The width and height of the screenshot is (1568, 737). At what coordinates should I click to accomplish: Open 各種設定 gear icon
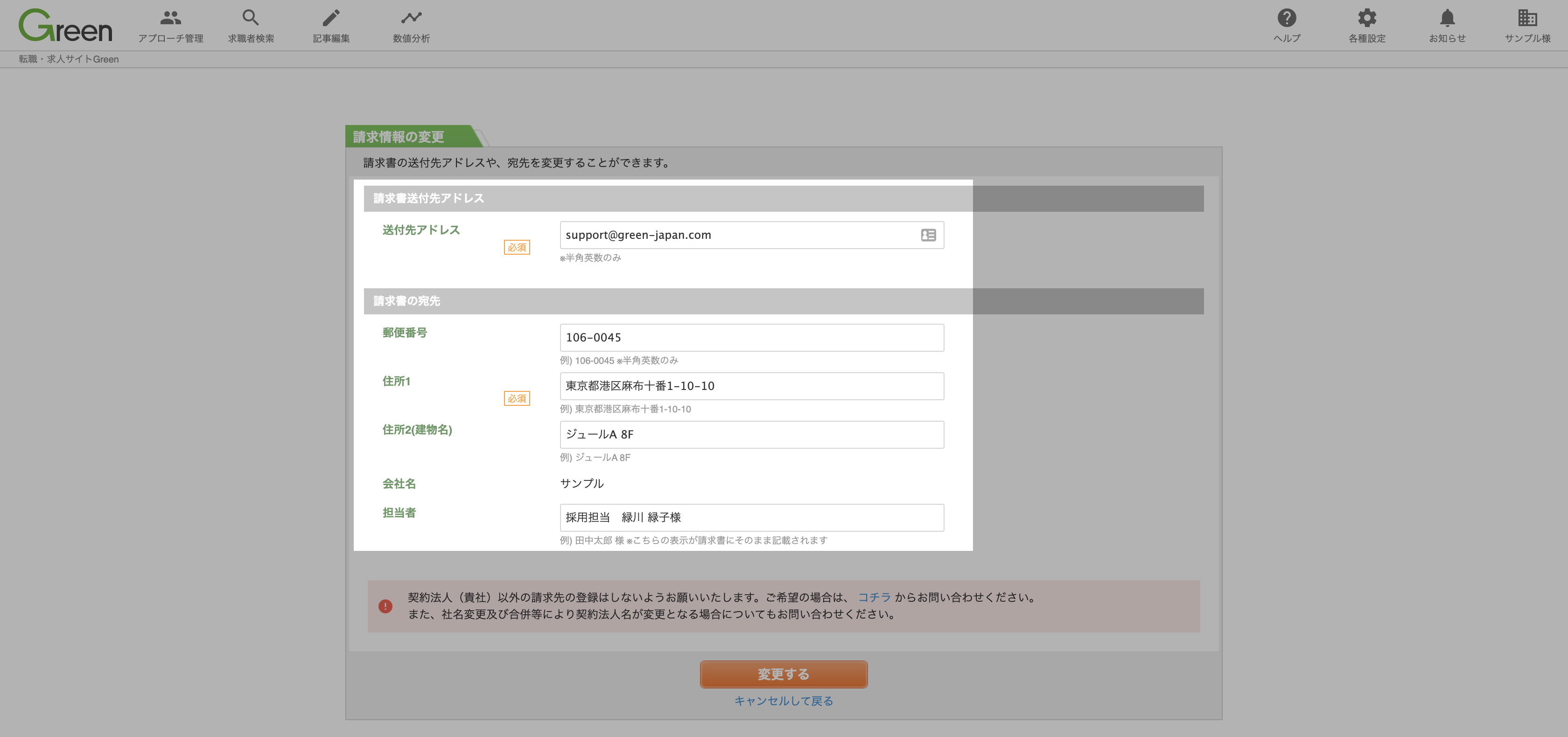click(x=1367, y=18)
